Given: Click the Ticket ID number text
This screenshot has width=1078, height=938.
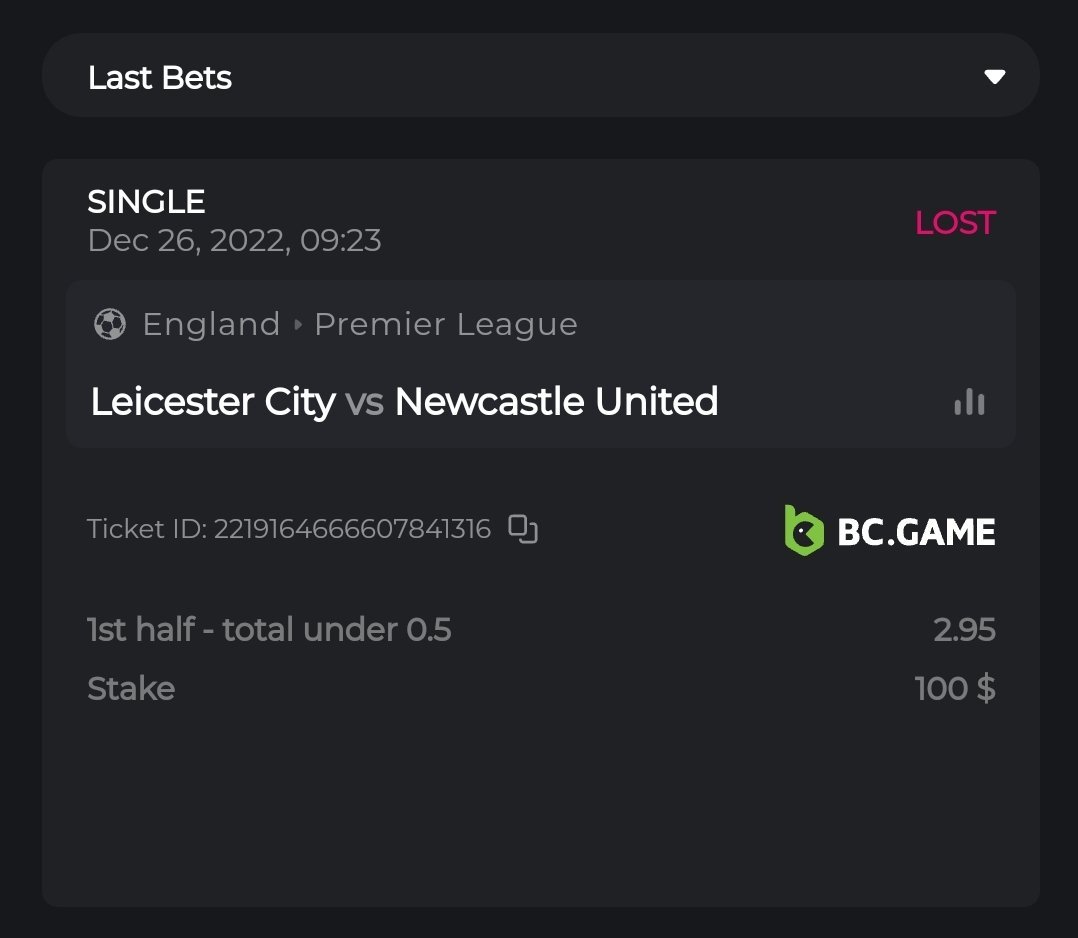Looking at the screenshot, I should tap(352, 529).
